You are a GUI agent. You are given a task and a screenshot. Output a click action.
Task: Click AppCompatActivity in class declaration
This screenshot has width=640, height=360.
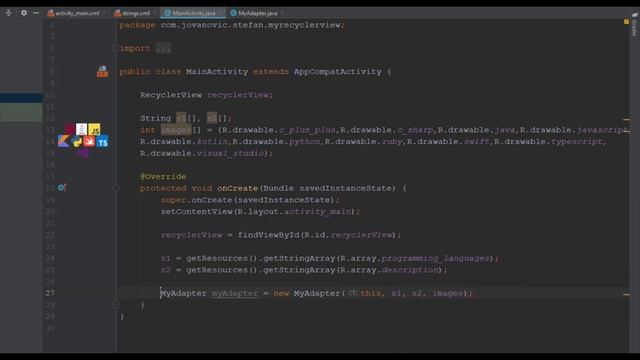click(338, 72)
